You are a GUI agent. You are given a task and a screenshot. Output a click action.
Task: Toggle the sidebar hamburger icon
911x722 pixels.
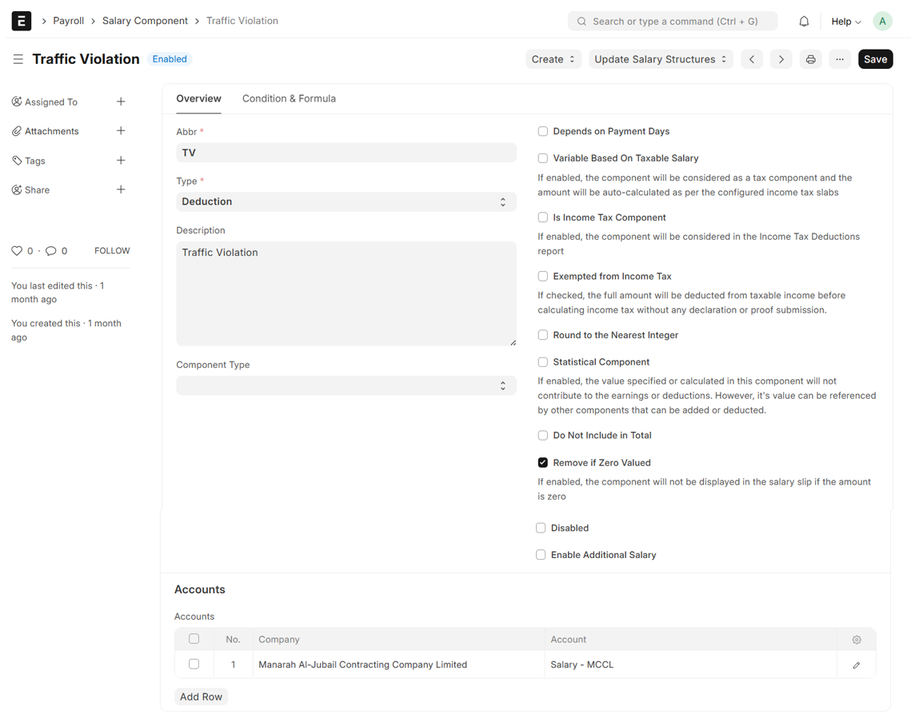pyautogui.click(x=18, y=59)
